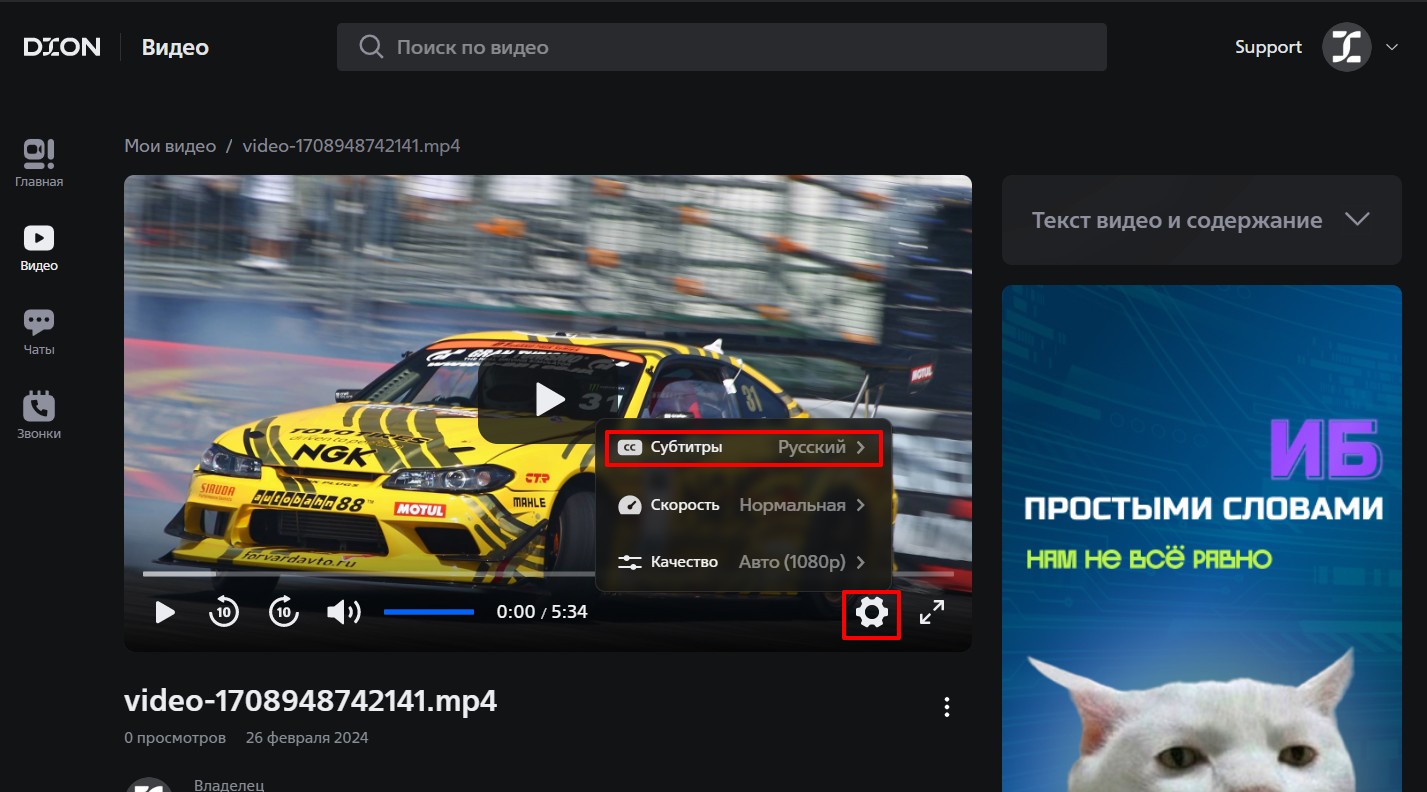Click the chevron next to Авто (1080p)
This screenshot has height=792, width=1427.
tap(860, 562)
